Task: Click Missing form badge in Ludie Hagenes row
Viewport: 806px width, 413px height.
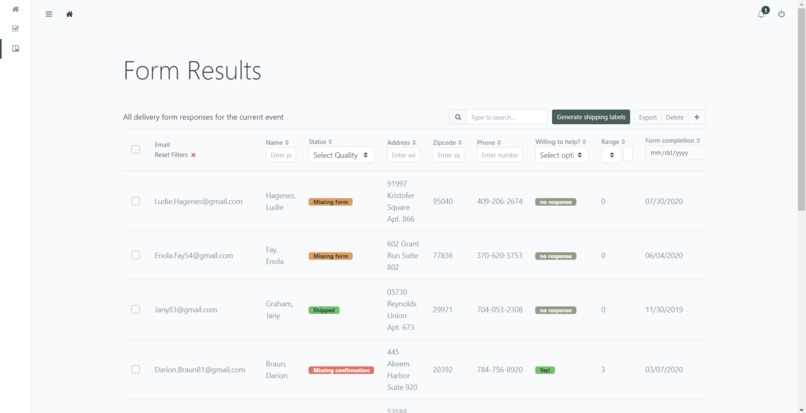Action: point(330,202)
